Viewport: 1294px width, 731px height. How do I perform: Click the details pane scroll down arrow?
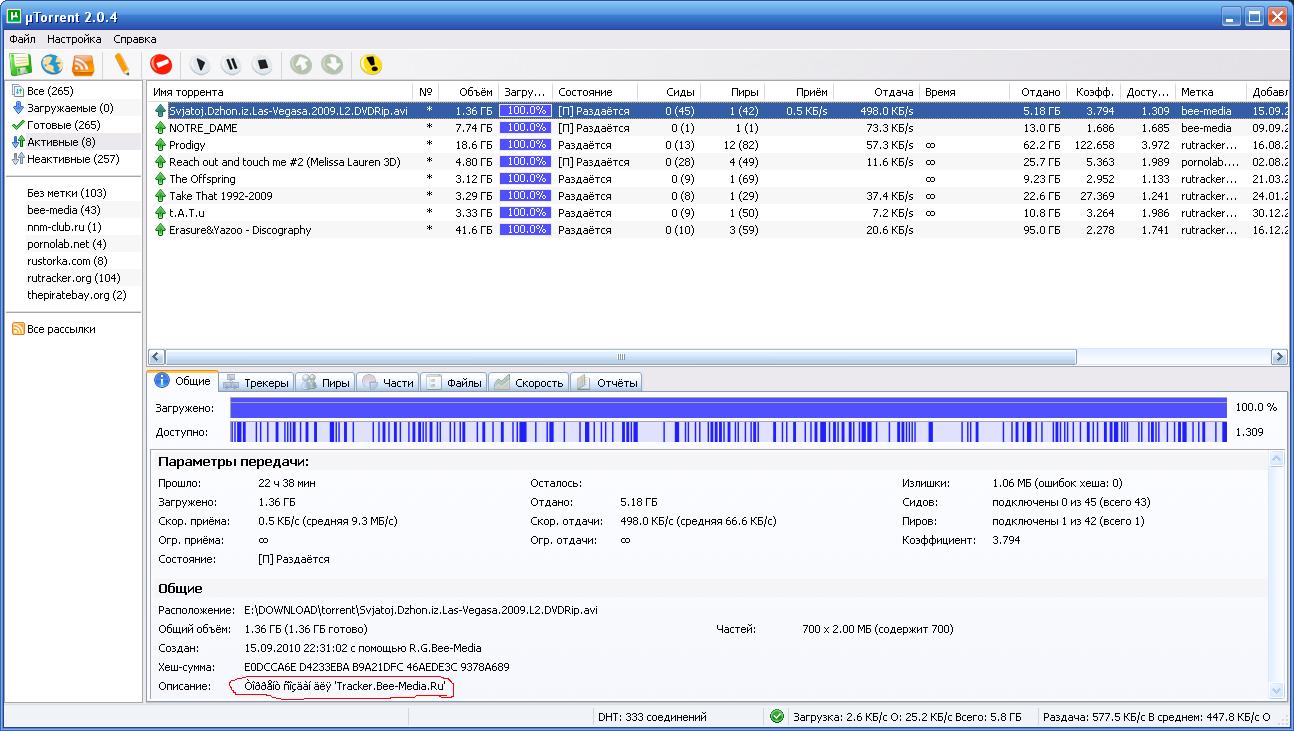[x=1276, y=690]
